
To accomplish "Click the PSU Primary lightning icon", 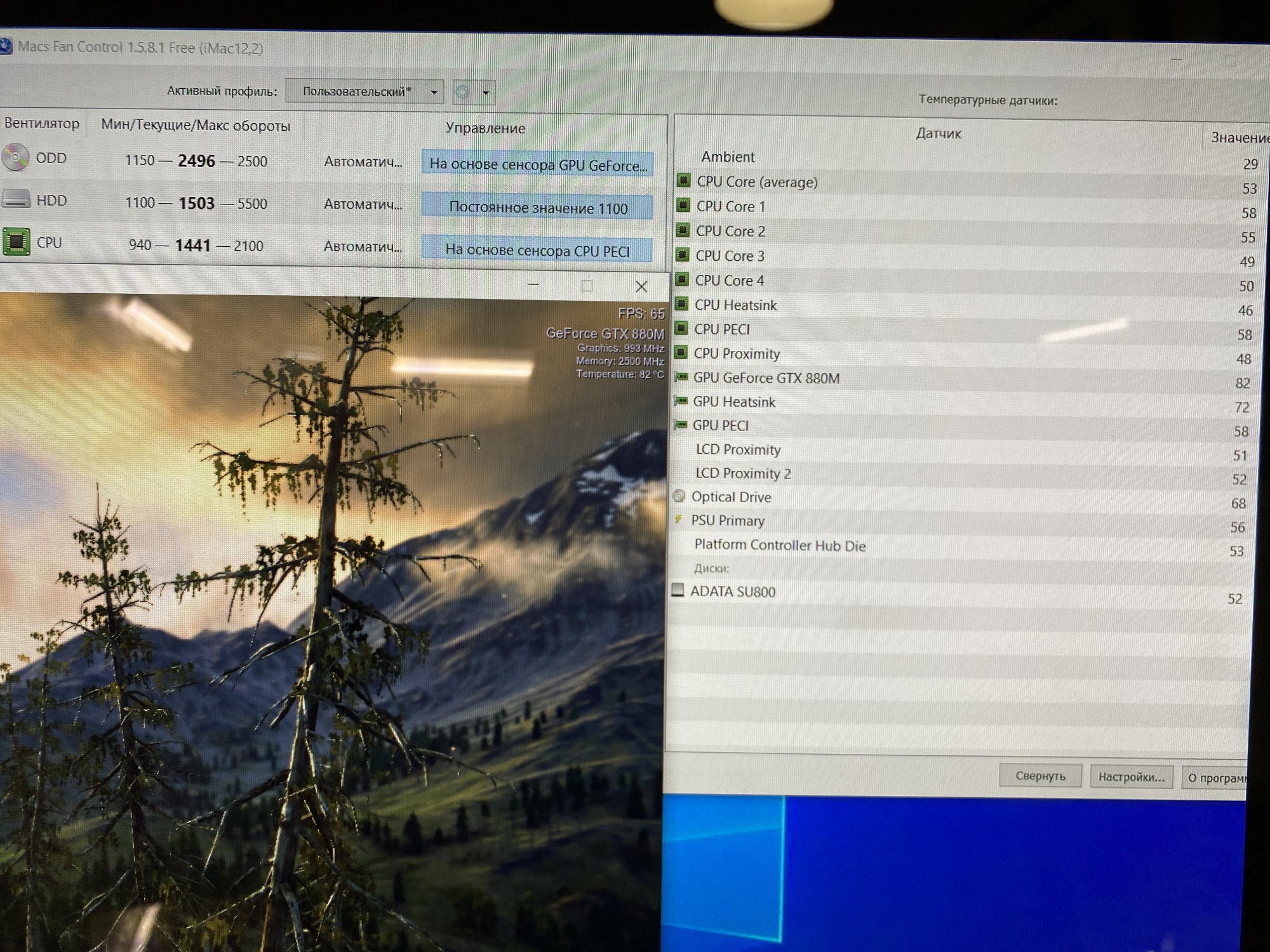I will [x=679, y=519].
